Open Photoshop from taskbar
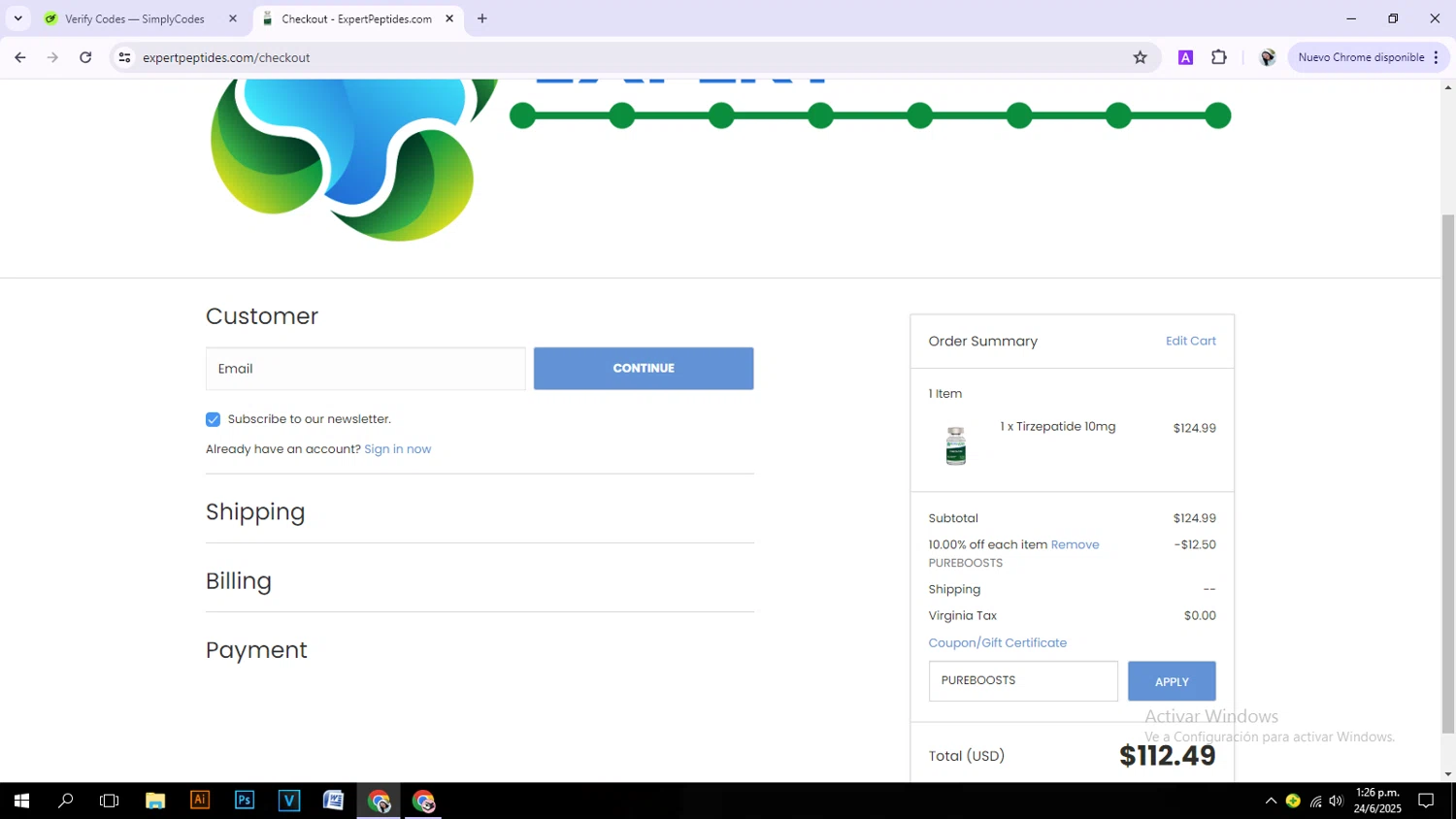 (245, 801)
